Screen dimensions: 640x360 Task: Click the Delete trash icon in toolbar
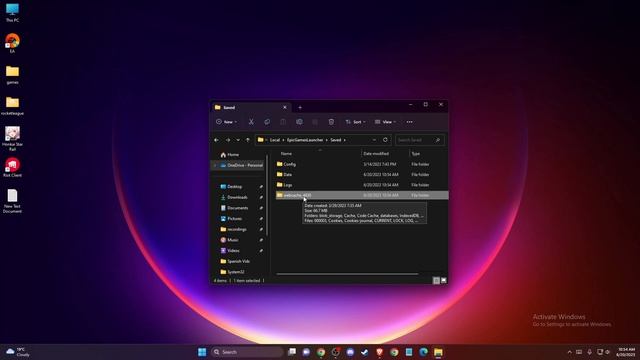[331, 122]
